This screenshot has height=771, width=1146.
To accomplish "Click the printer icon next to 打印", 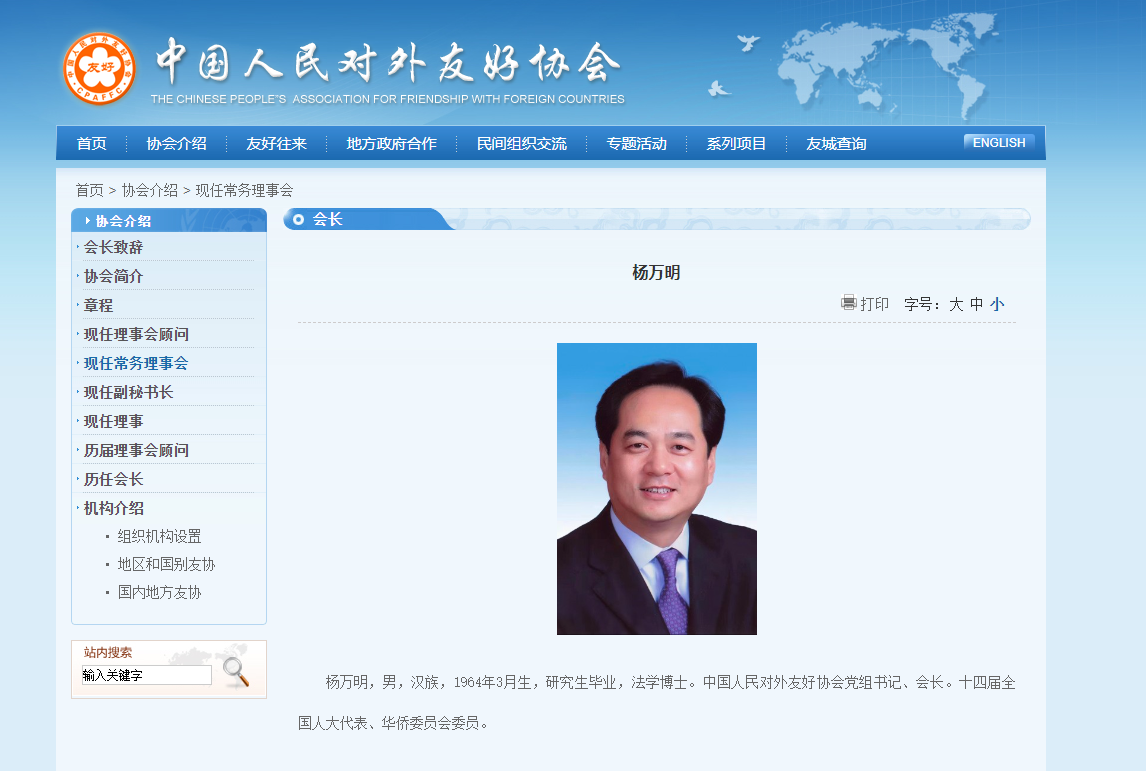I will (x=849, y=303).
